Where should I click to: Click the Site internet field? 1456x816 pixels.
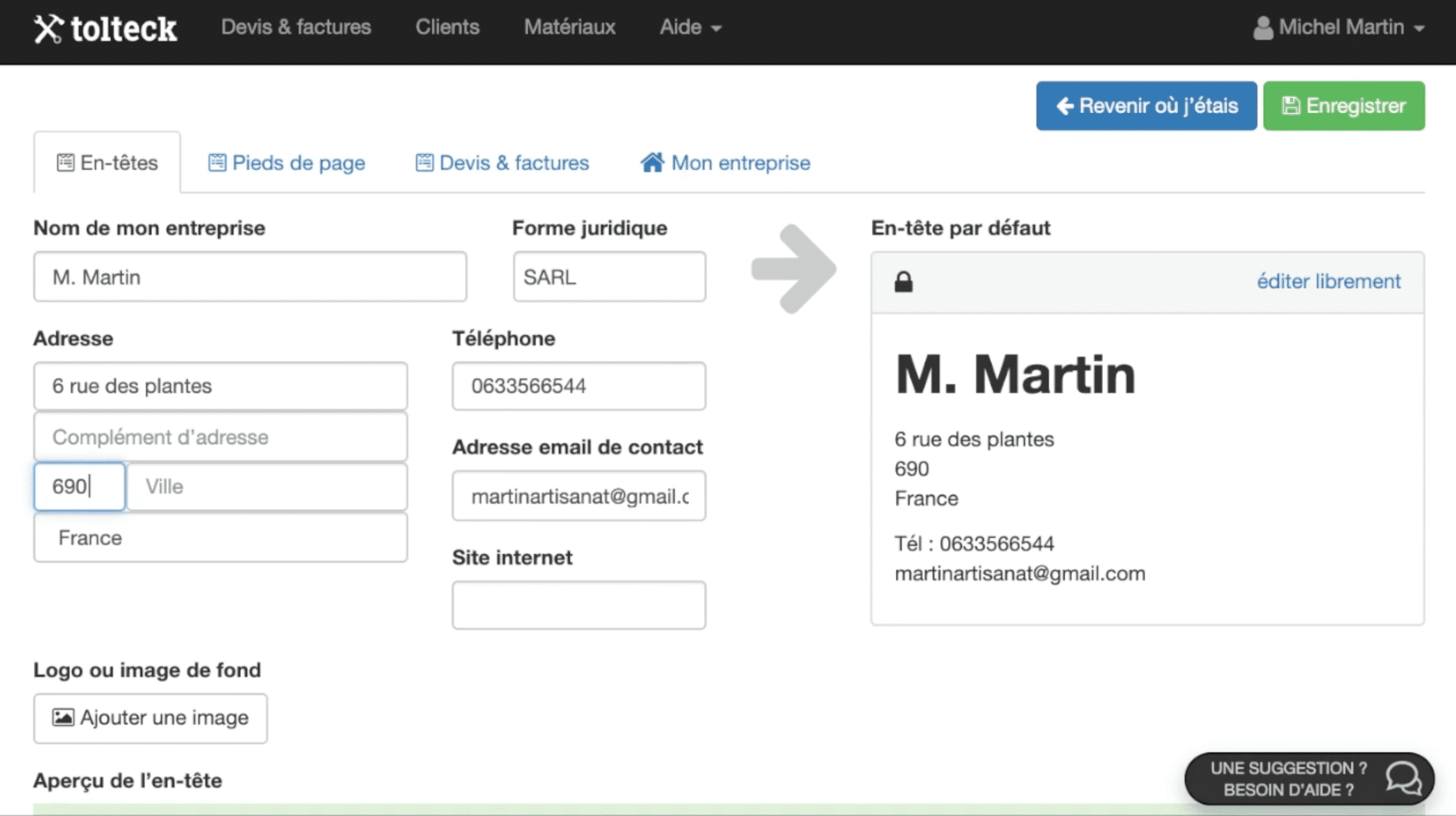[x=579, y=605]
